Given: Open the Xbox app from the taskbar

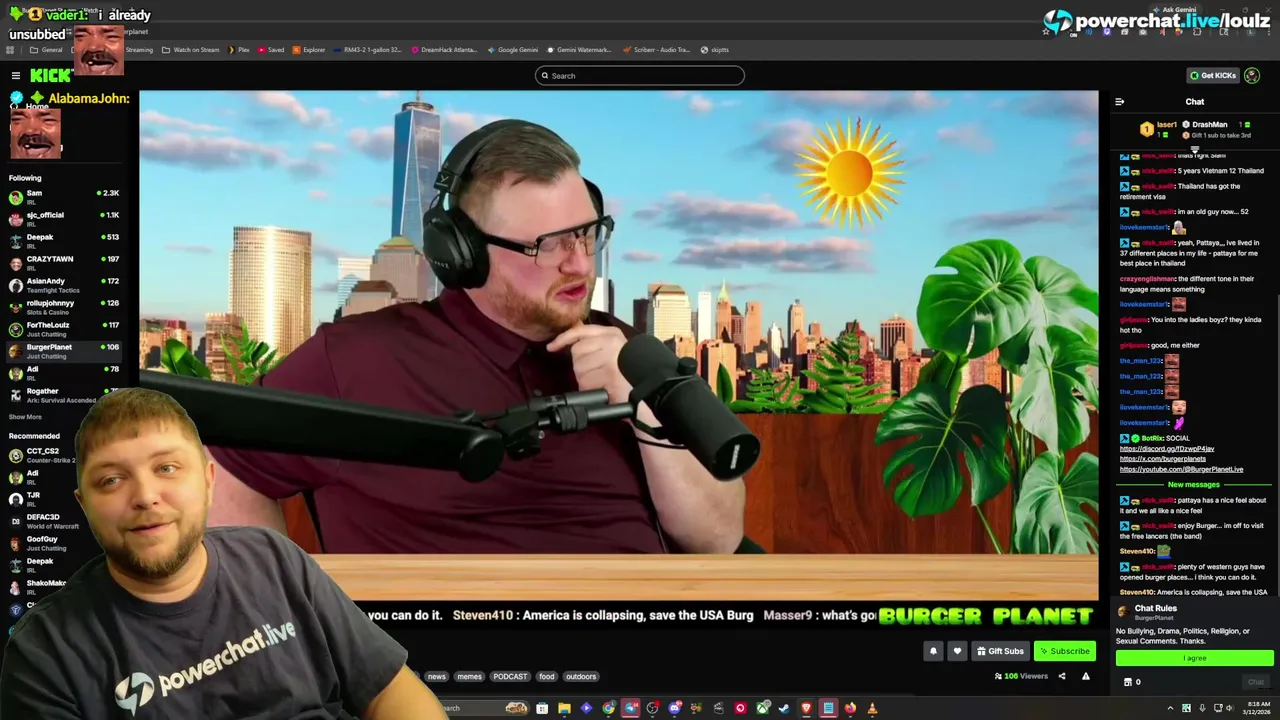Looking at the screenshot, I should pos(762,708).
